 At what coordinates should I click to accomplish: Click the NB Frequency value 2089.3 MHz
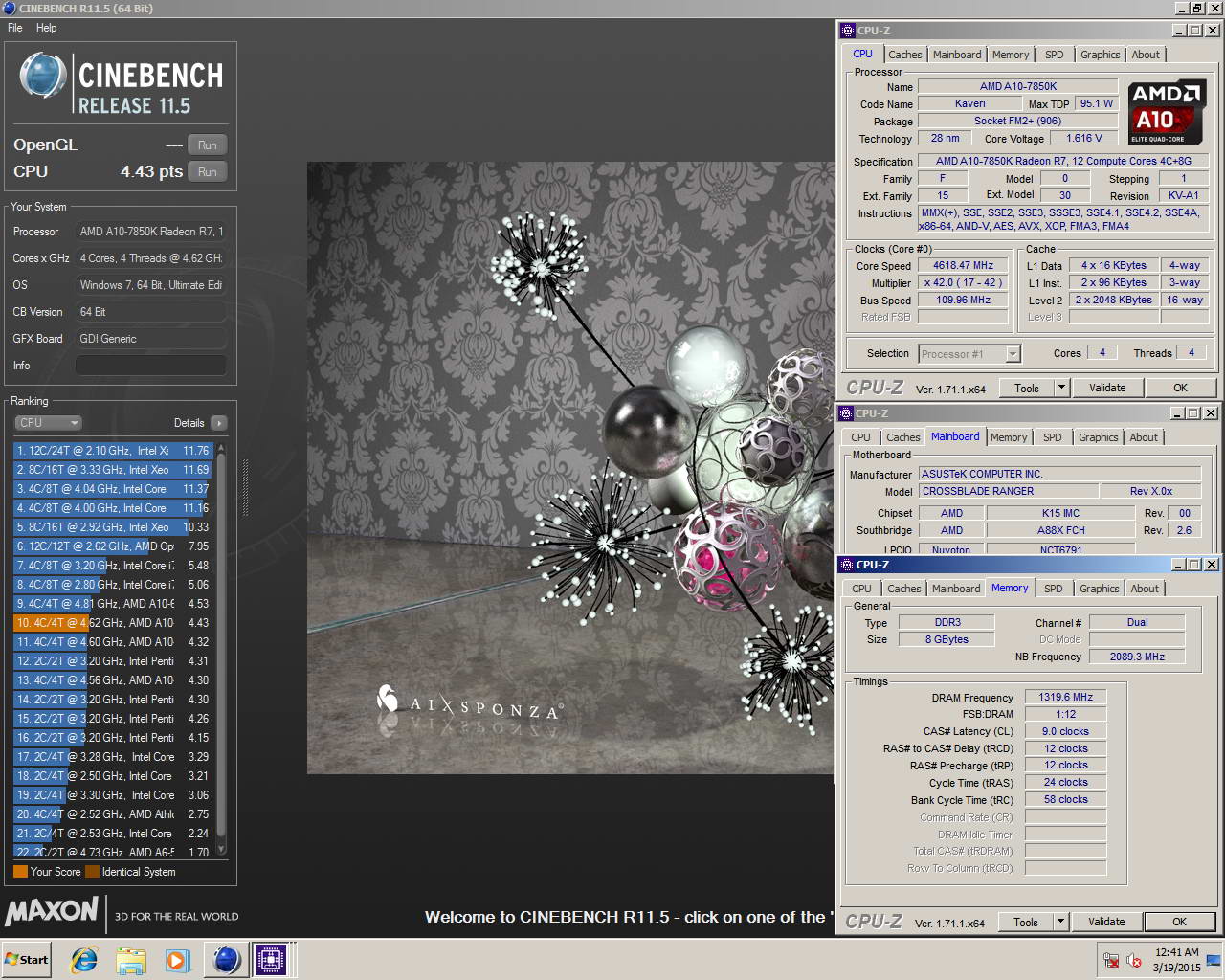coord(1137,657)
